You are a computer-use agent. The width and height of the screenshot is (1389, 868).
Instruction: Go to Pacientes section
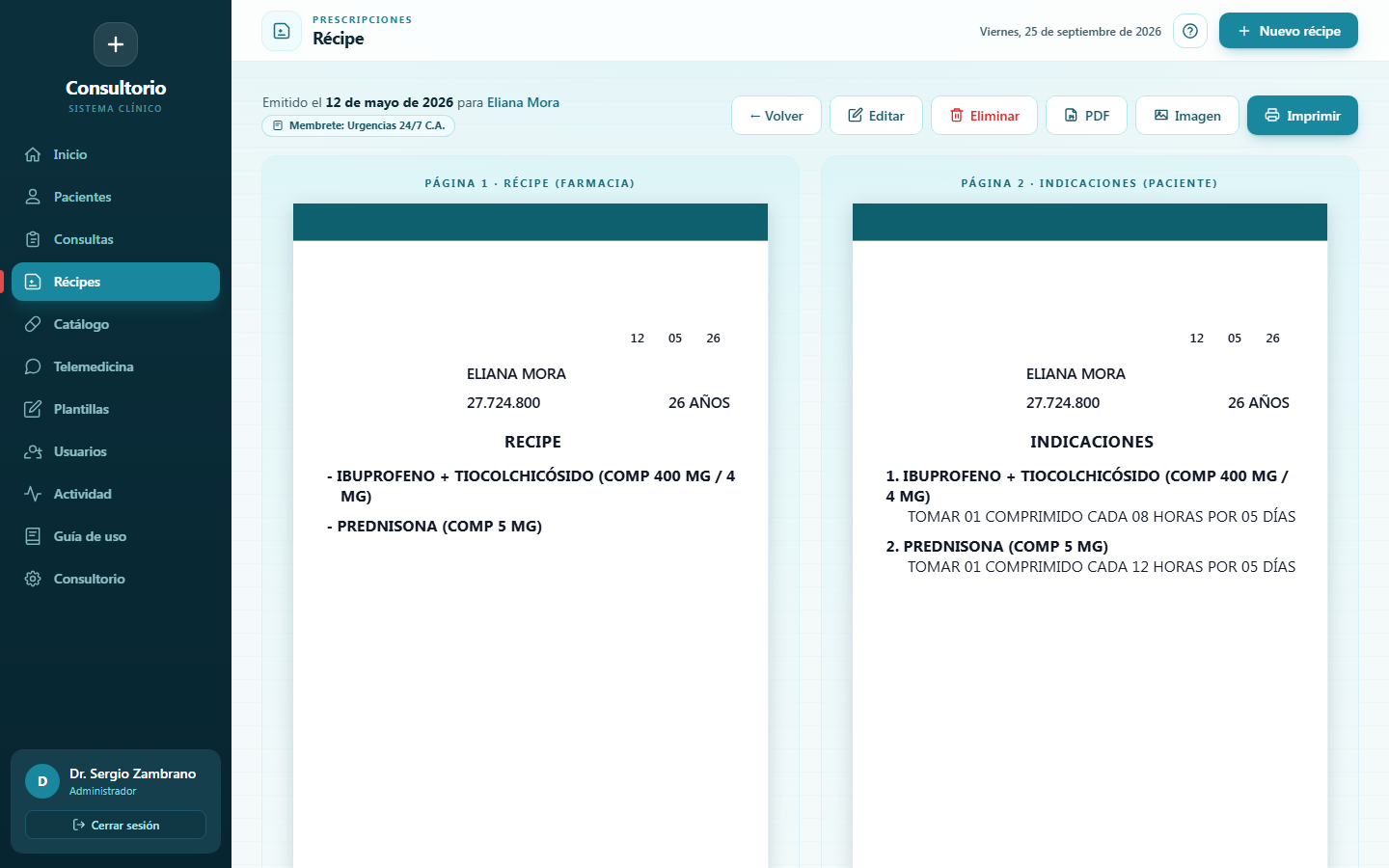click(116, 197)
